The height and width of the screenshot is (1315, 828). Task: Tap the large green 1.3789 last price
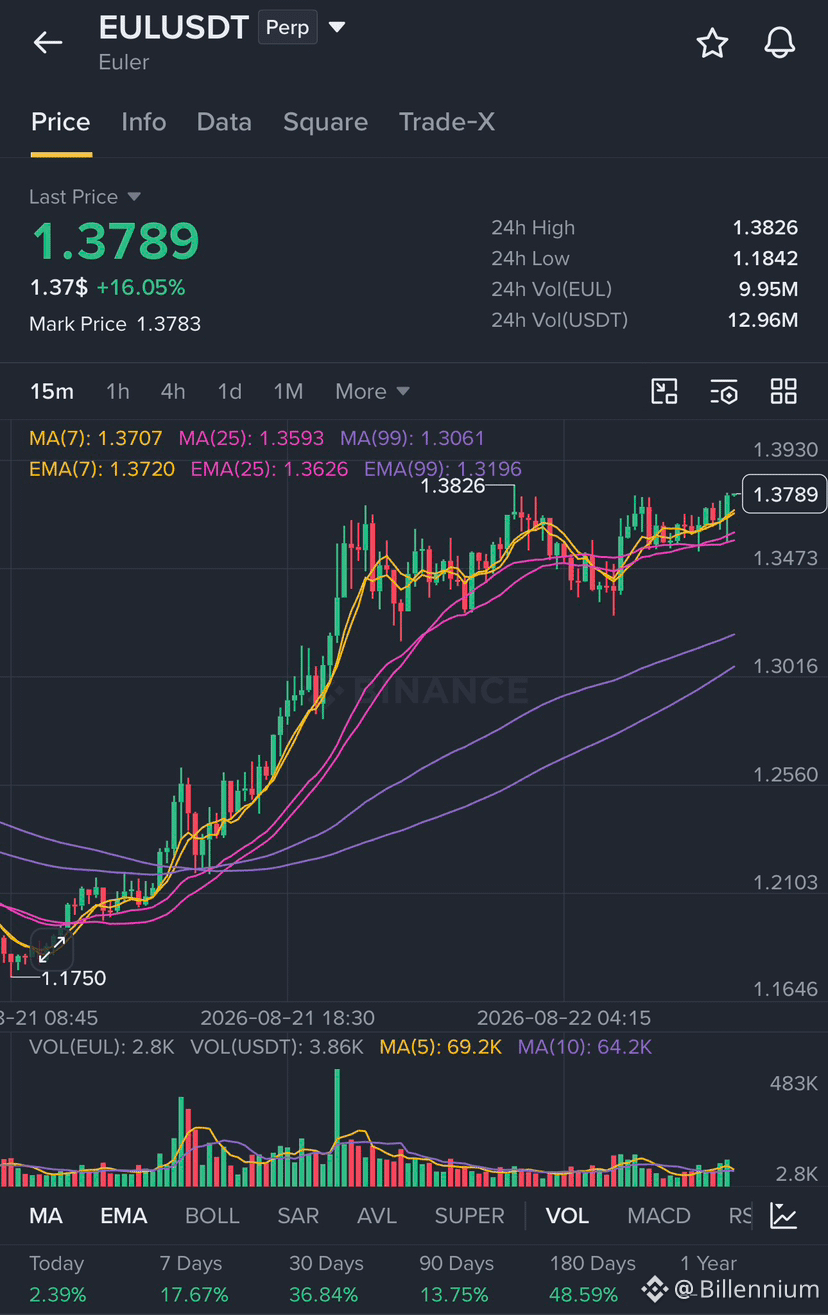(115, 241)
